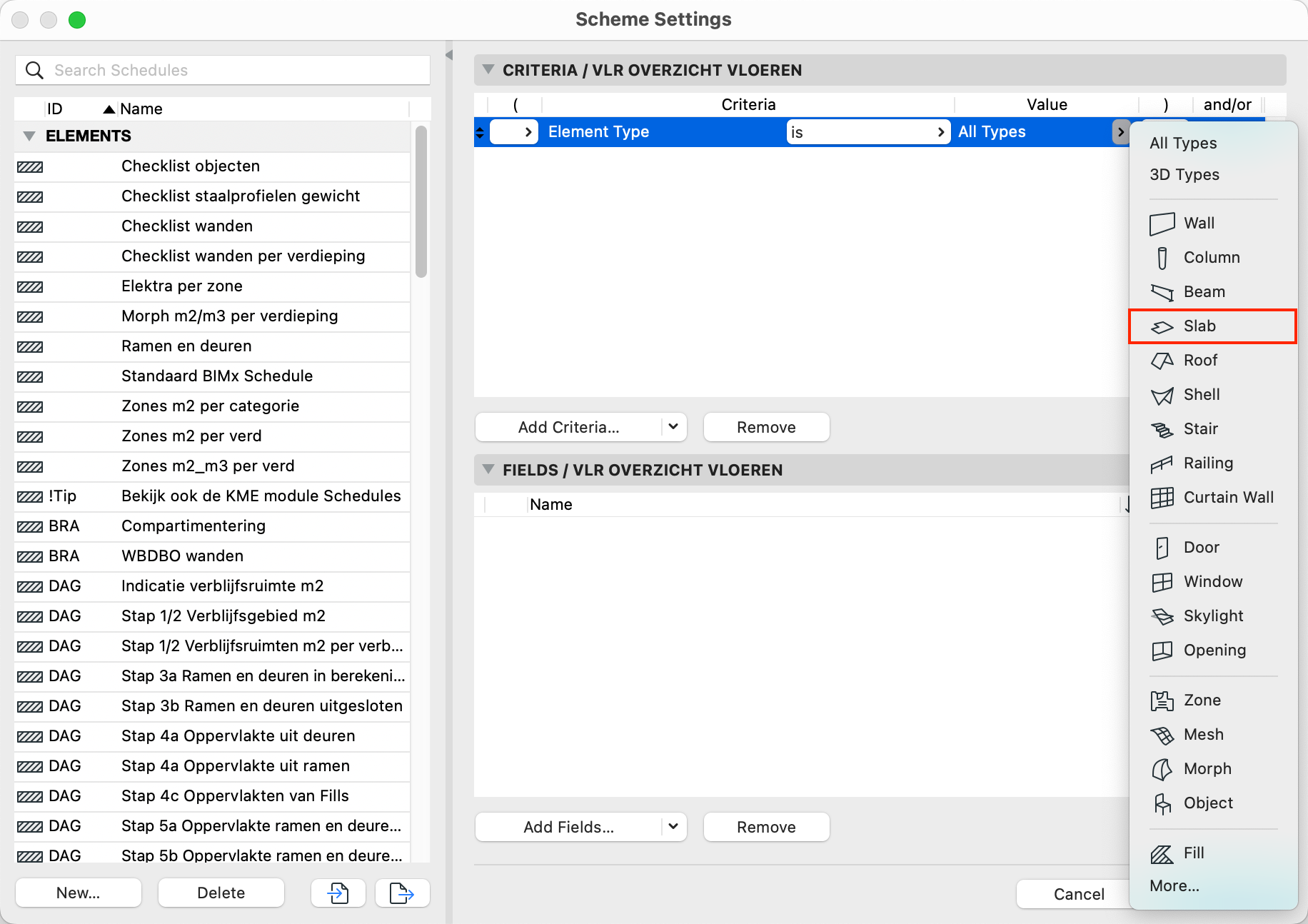Select the Morph icon in type menu
Viewport: 1308px width, 924px height.
(1162, 769)
